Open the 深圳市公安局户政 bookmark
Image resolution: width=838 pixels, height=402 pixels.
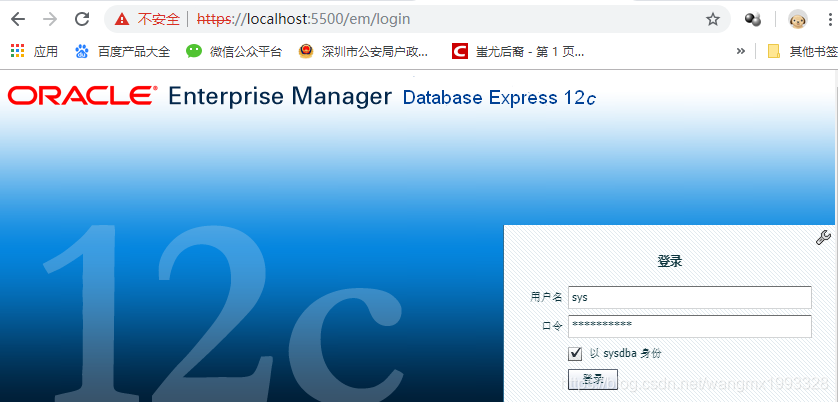(x=364, y=51)
